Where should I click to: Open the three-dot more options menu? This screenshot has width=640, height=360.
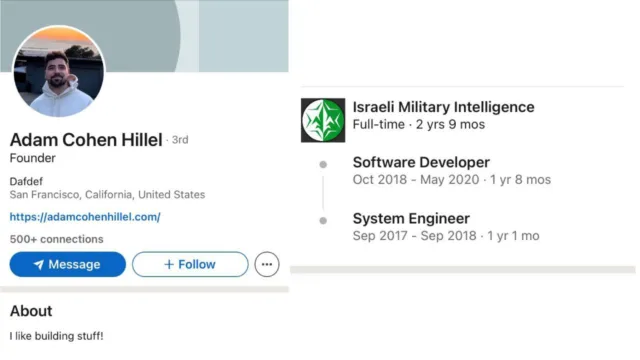tap(267, 264)
